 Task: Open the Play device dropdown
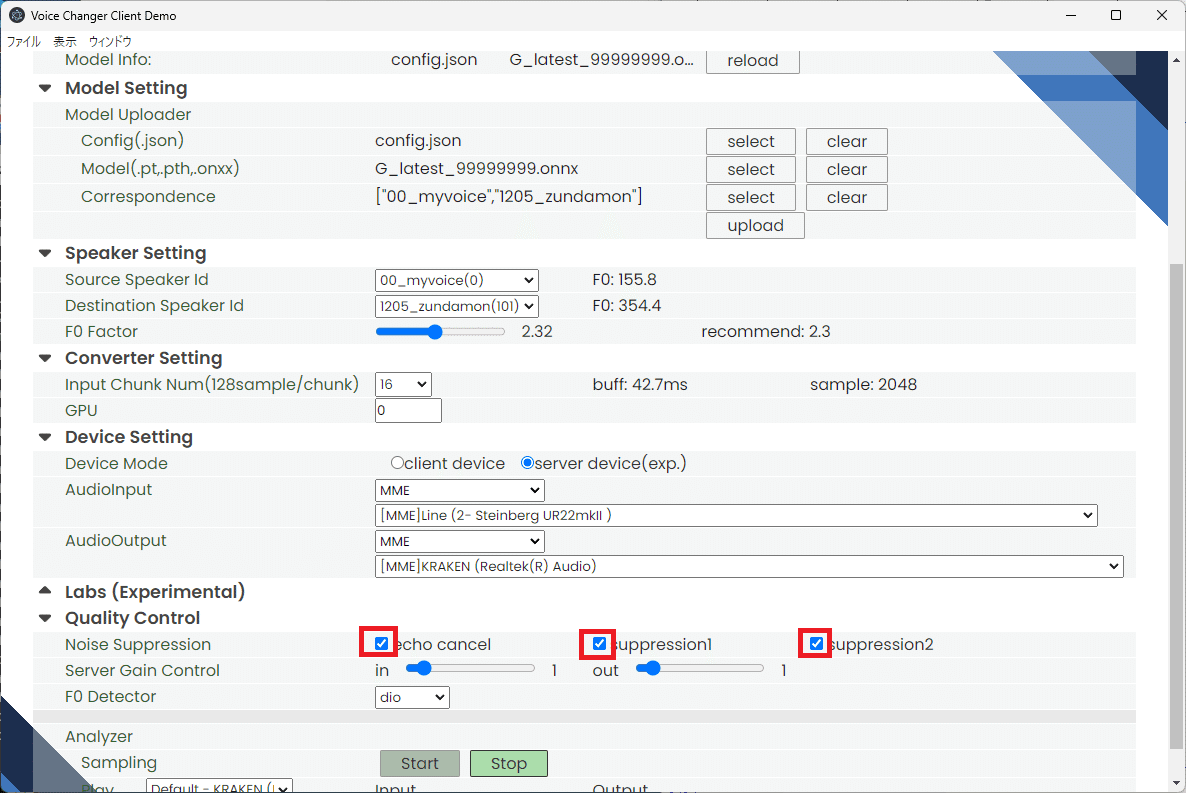[x=219, y=787]
